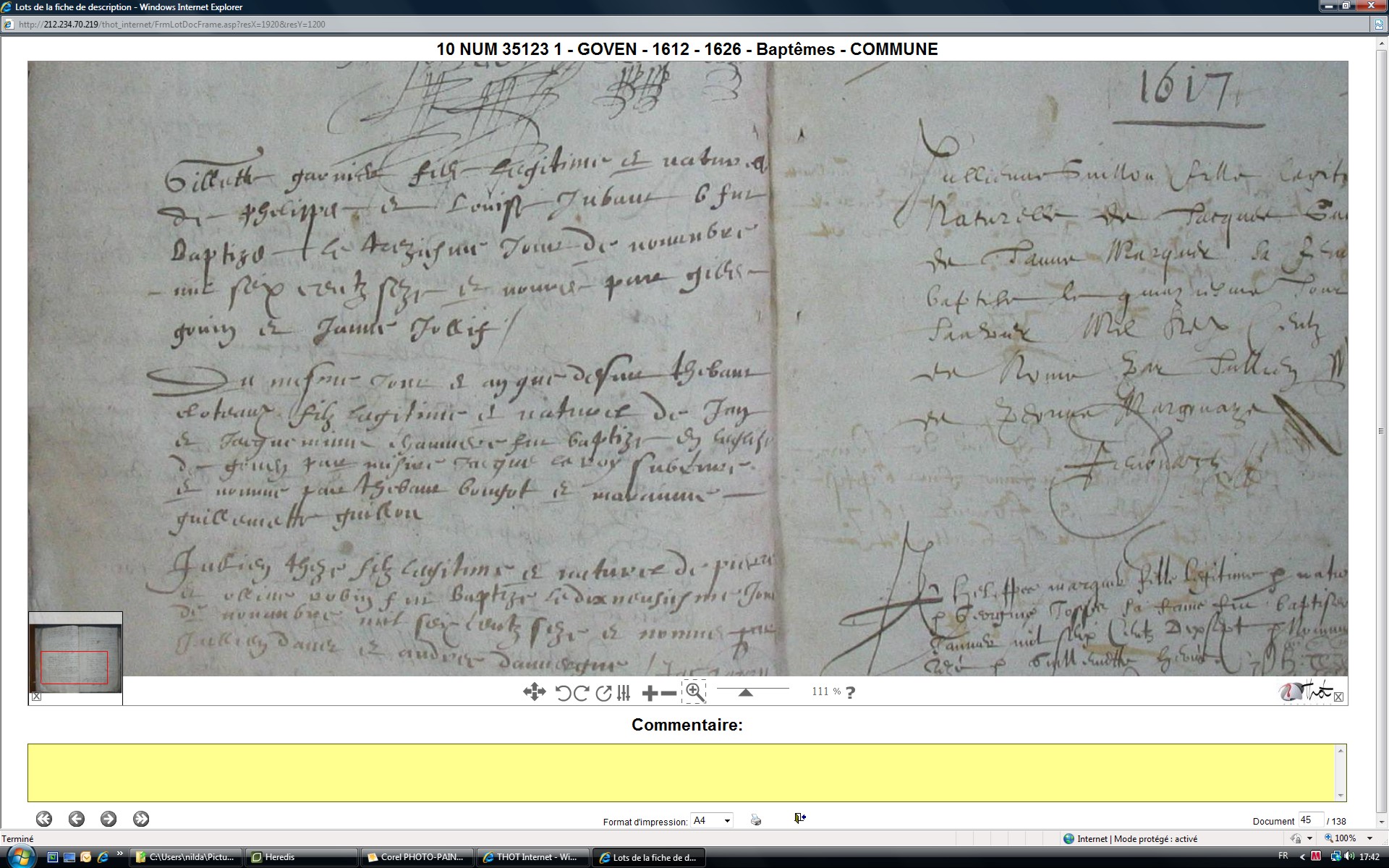
Task: Go to the first document page
Action: pyautogui.click(x=44, y=819)
